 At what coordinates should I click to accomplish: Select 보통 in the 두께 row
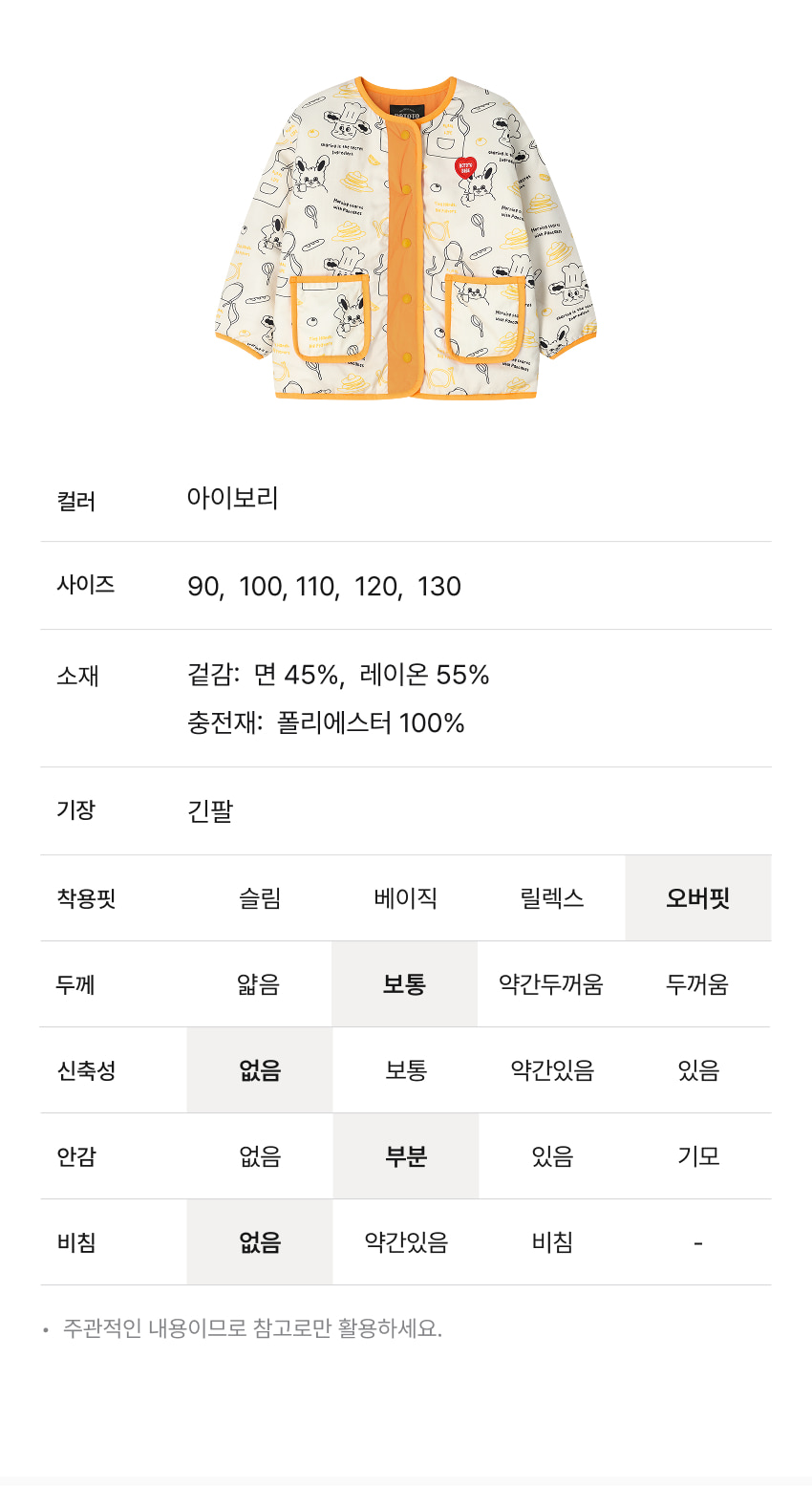405,984
